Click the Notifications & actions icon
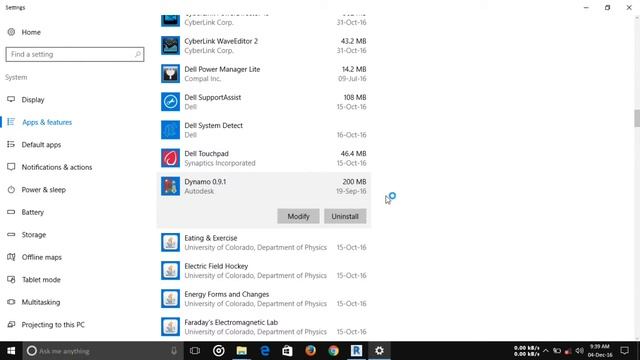Screen dimensions: 640x360 click(x=11, y=167)
